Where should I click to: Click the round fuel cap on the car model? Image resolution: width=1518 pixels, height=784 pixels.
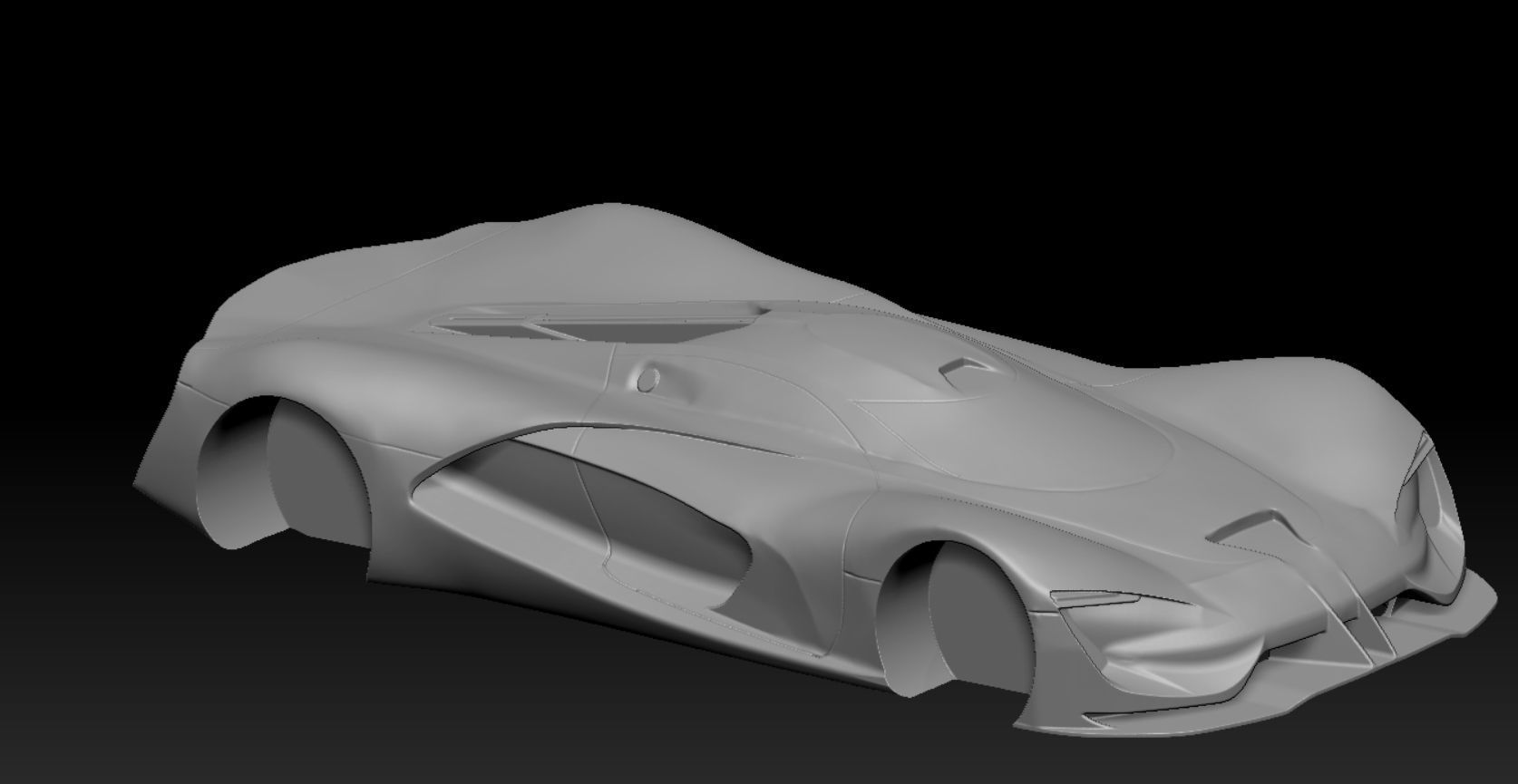tap(649, 379)
